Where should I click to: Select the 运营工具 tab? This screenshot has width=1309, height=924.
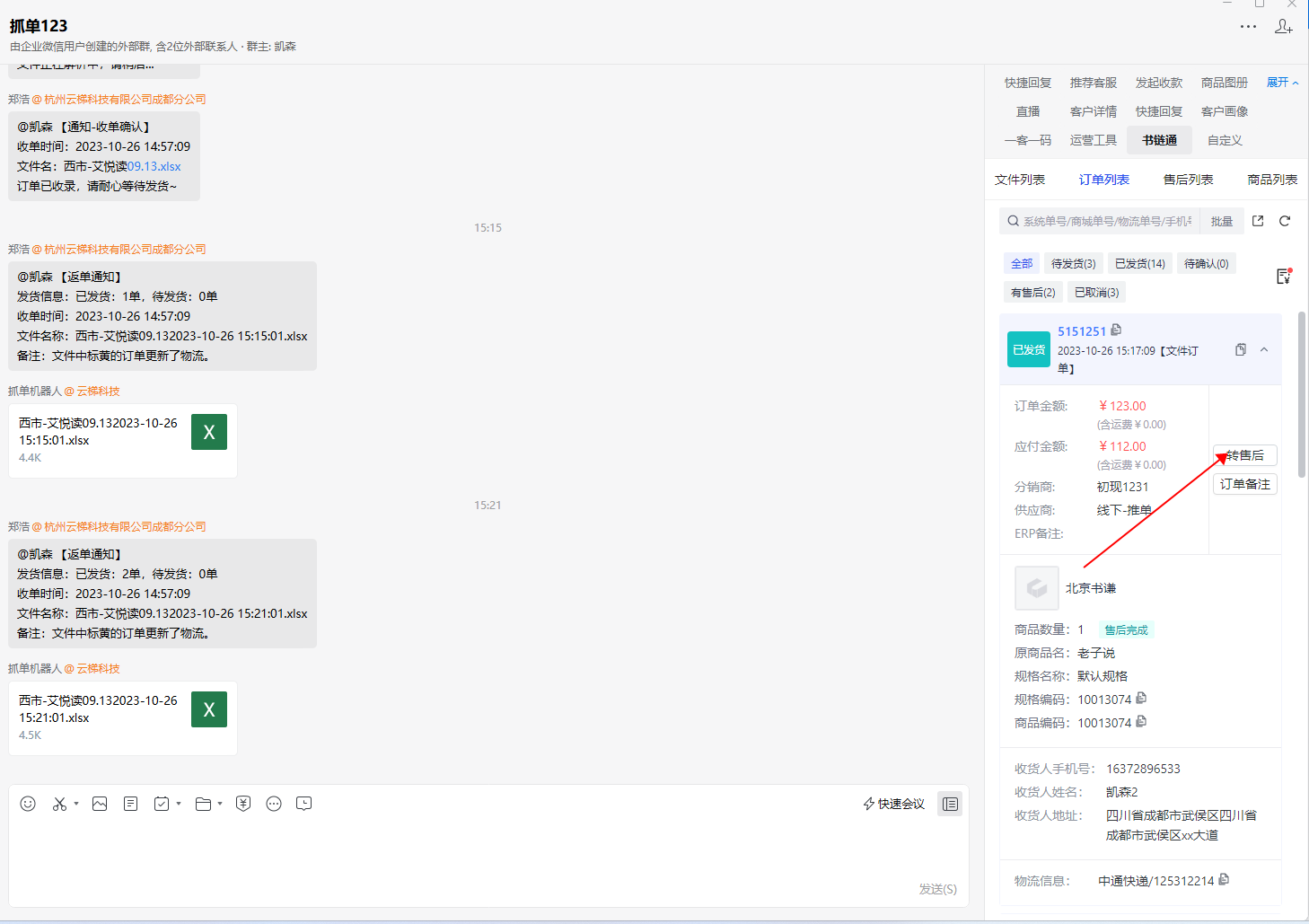pos(1094,140)
